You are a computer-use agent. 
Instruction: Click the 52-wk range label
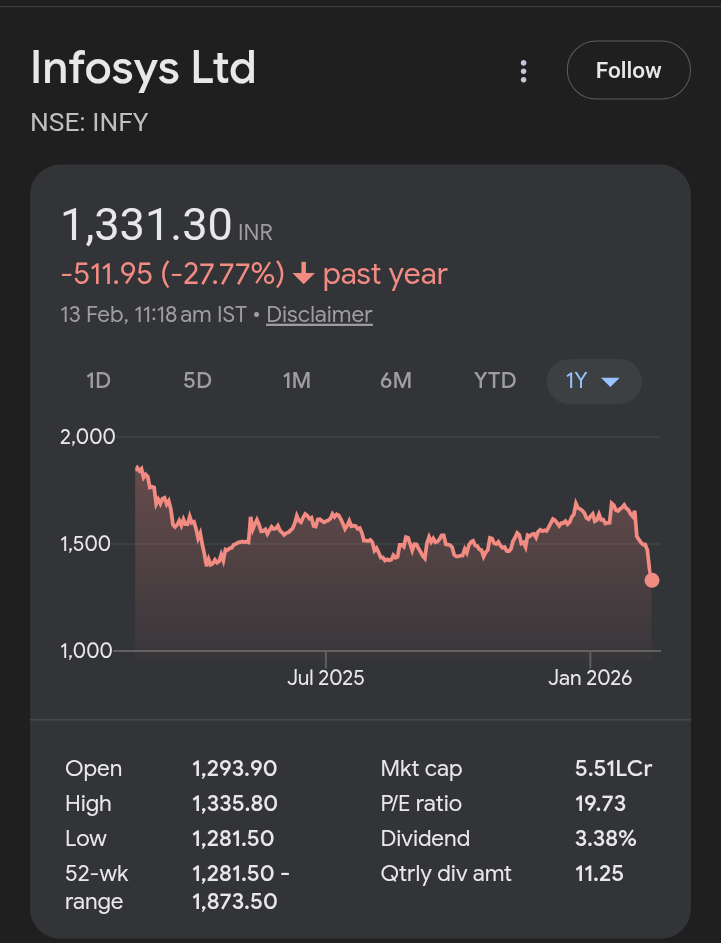[x=97, y=887]
